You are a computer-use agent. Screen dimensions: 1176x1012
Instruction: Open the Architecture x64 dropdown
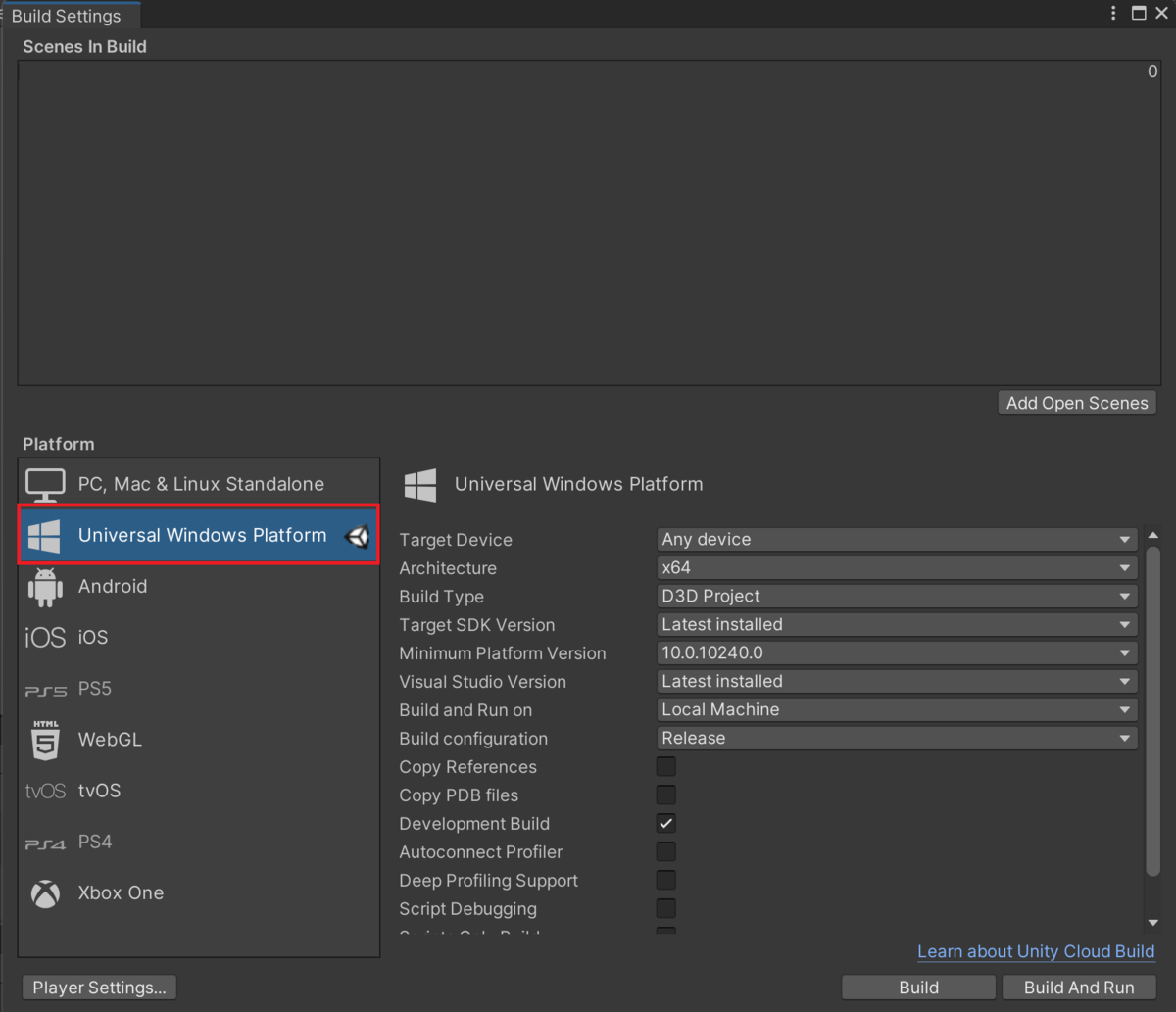click(897, 568)
